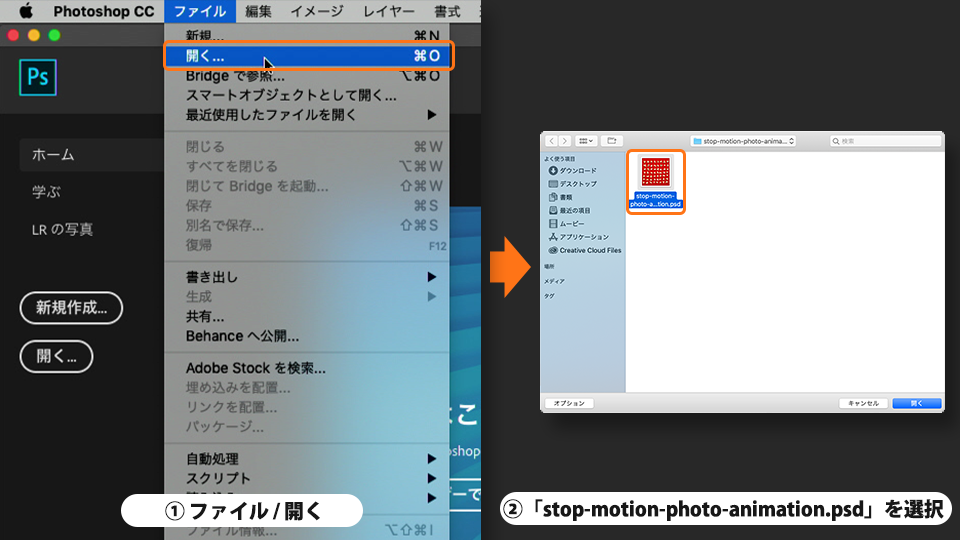Click the 新規作成... button
The image size is (960, 540).
tap(71, 308)
